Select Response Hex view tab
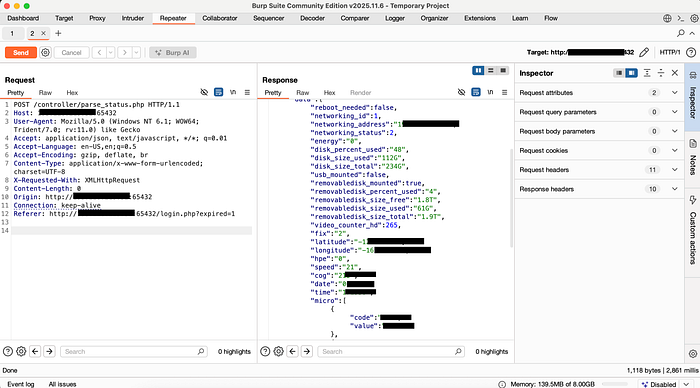700x388 pixels. tap(329, 93)
